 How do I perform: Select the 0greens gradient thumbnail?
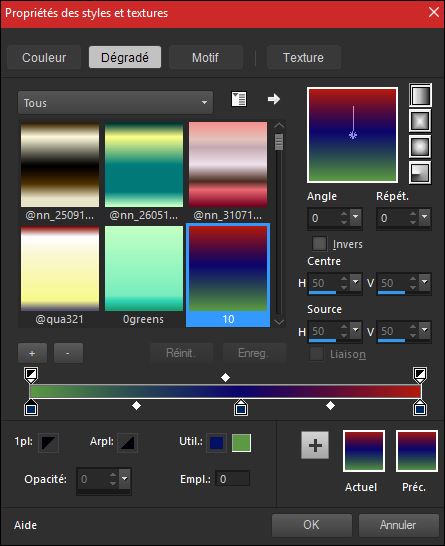tap(144, 275)
